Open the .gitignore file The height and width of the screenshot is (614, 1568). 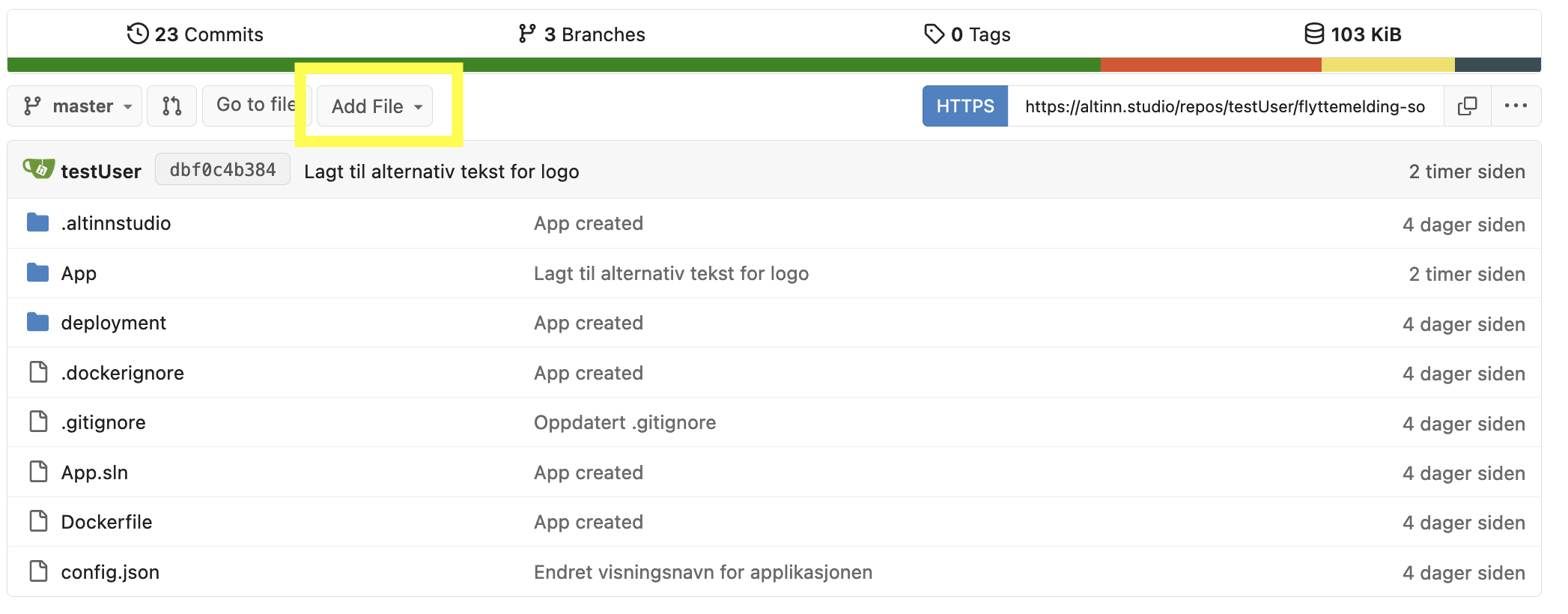click(x=103, y=422)
